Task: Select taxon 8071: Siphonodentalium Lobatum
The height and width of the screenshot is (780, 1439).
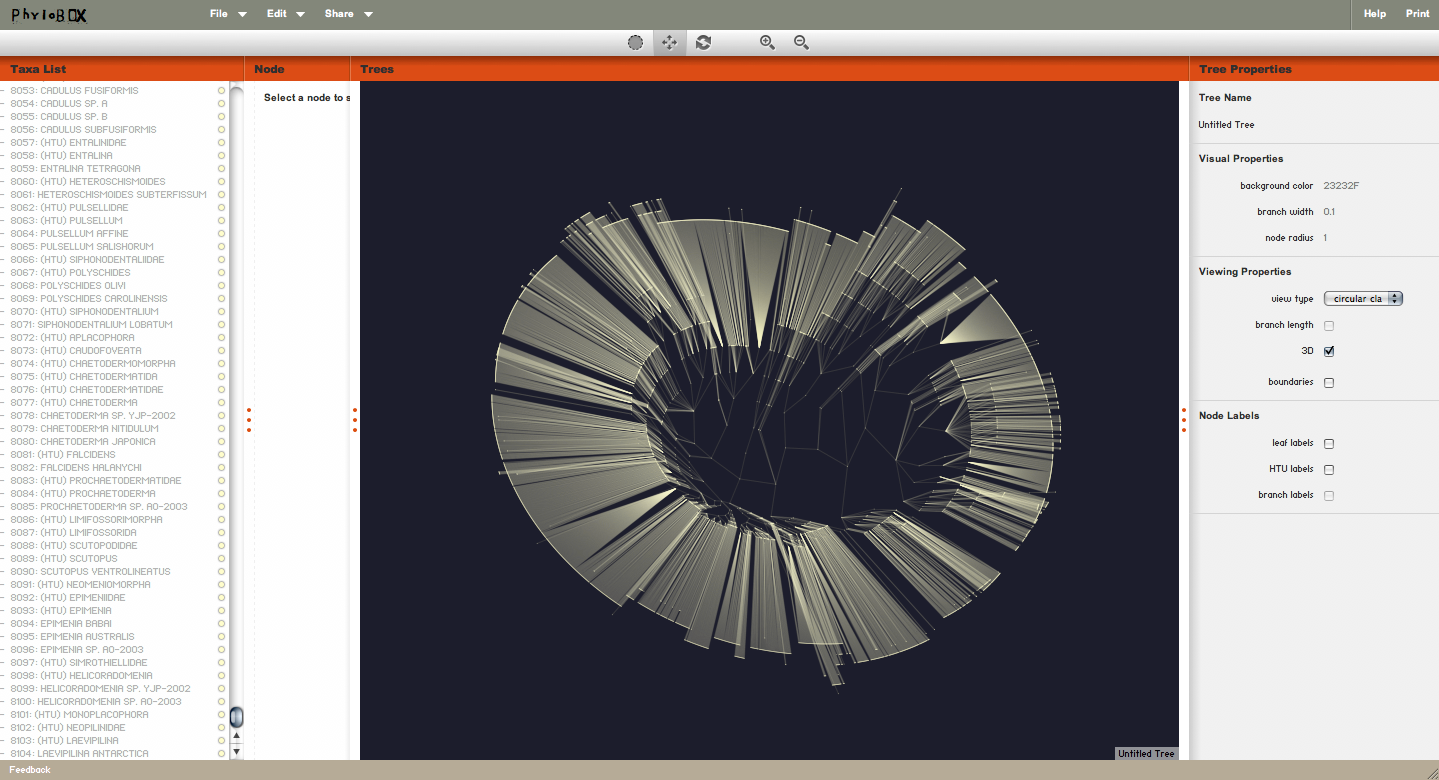Action: coord(91,324)
